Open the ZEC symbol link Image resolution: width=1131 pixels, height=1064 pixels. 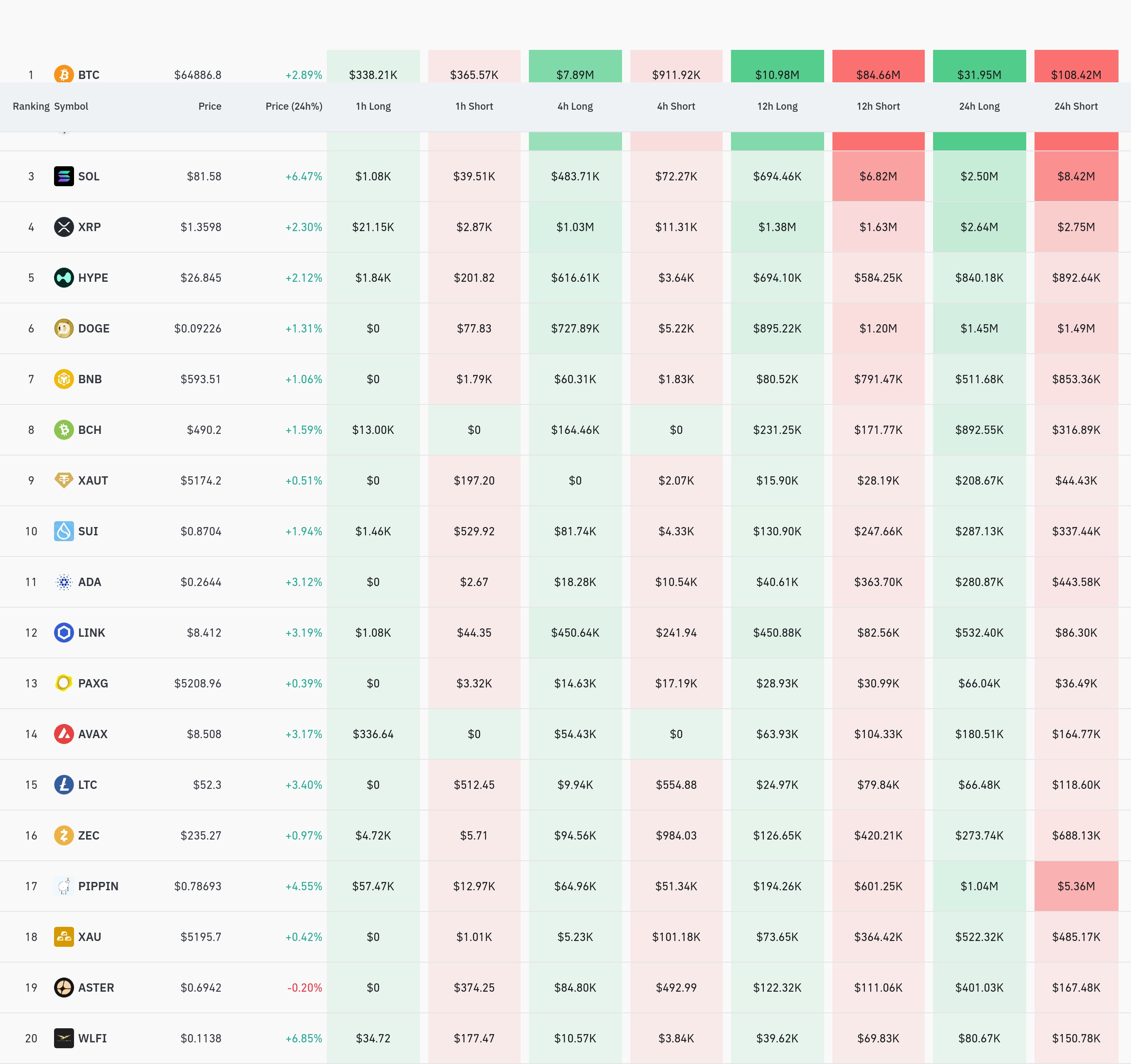click(88, 835)
